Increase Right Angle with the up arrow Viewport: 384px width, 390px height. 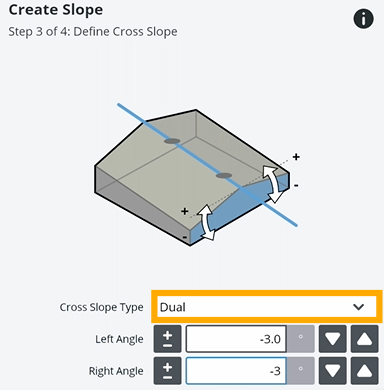[364, 371]
